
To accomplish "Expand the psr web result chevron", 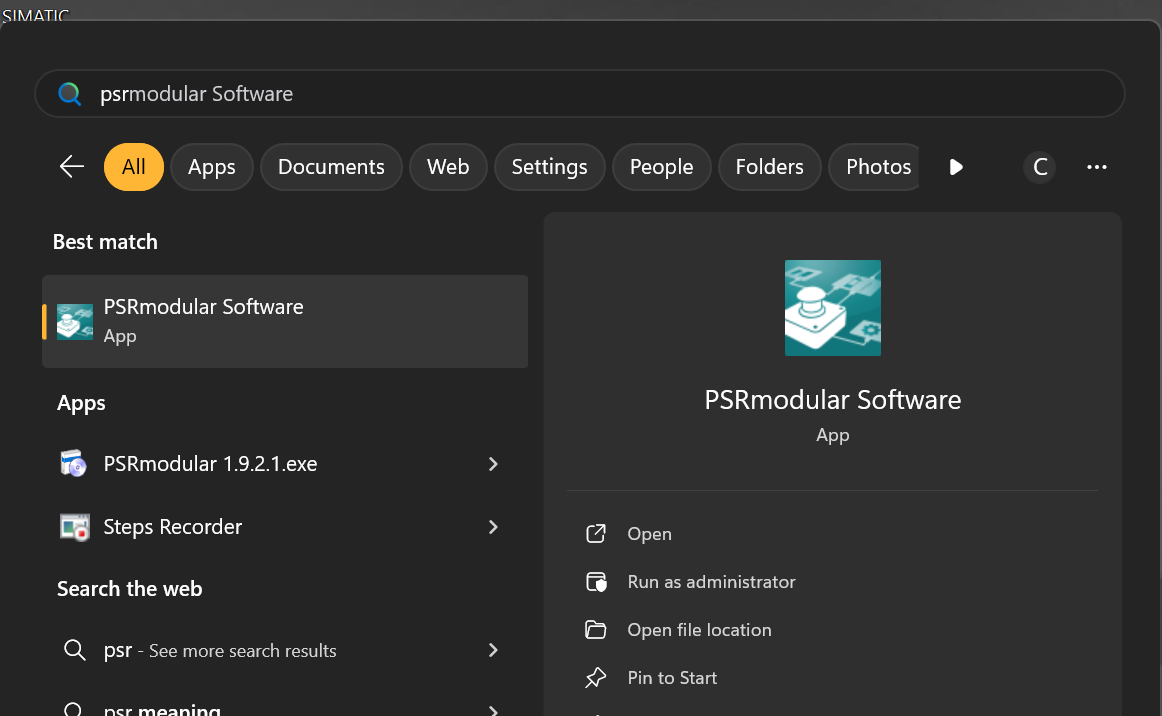I will [493, 650].
